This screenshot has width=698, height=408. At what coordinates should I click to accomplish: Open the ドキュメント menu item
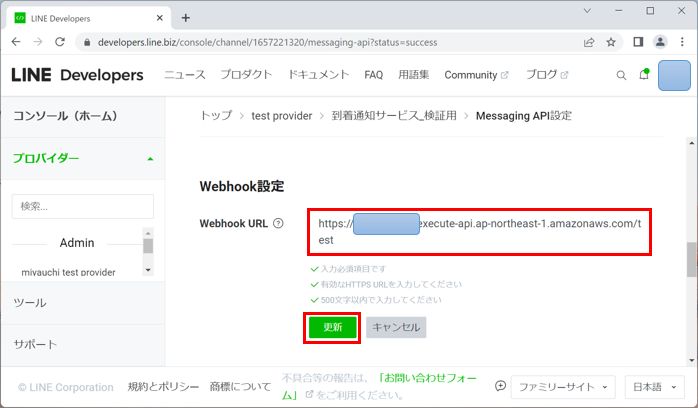tap(318, 75)
